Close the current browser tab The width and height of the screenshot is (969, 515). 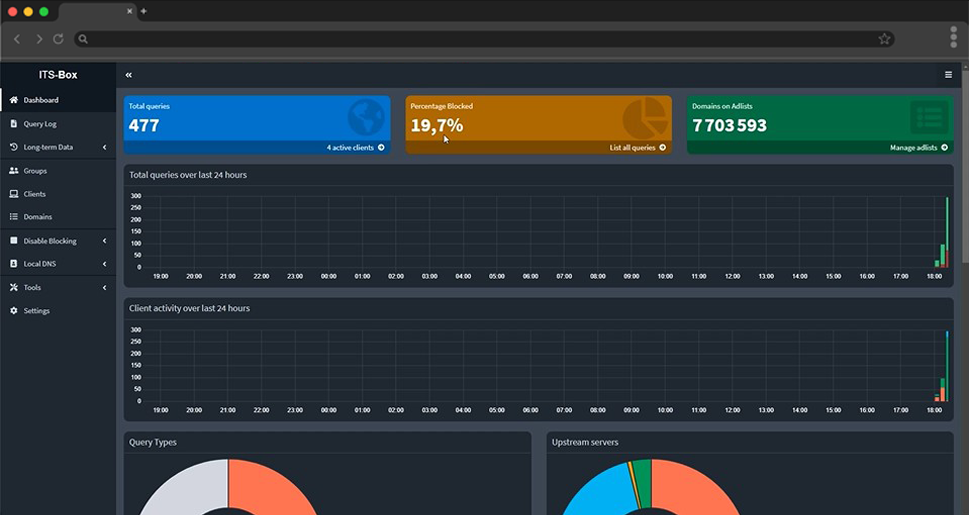coord(129,11)
